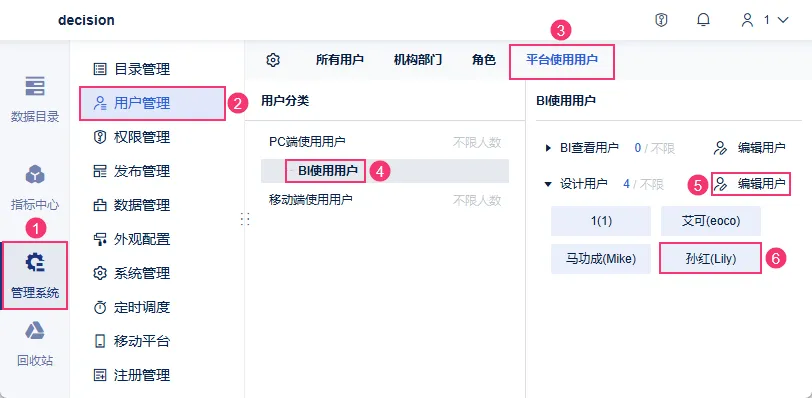Open the 数据目录 sidebar icon
The height and width of the screenshot is (398, 812).
[35, 86]
